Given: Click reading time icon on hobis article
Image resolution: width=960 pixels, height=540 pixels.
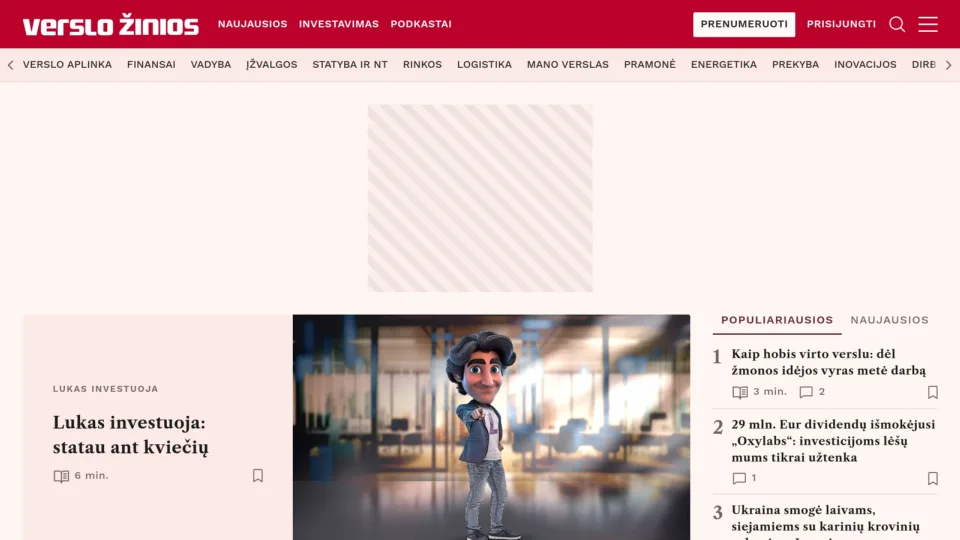Looking at the screenshot, I should (x=740, y=392).
